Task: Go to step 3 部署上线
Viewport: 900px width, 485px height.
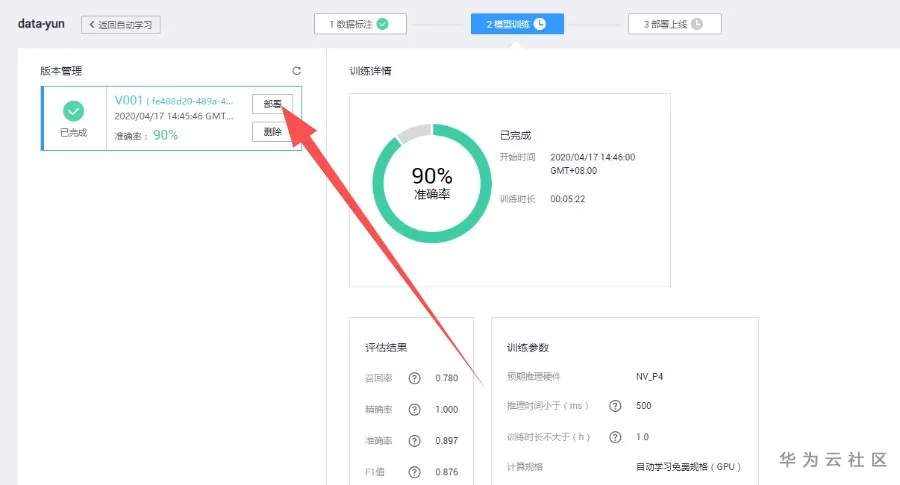Action: (x=674, y=24)
